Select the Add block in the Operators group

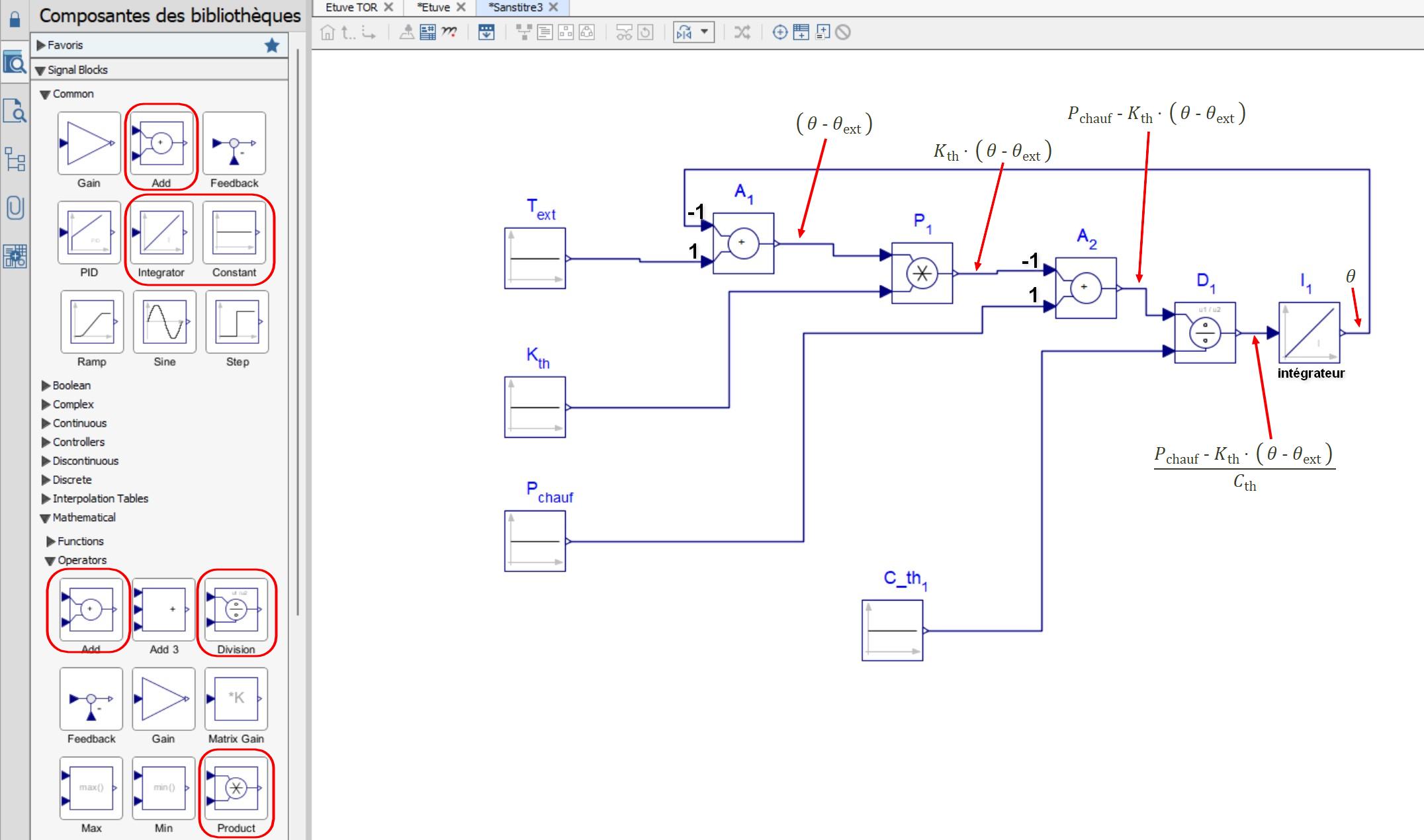(x=91, y=609)
